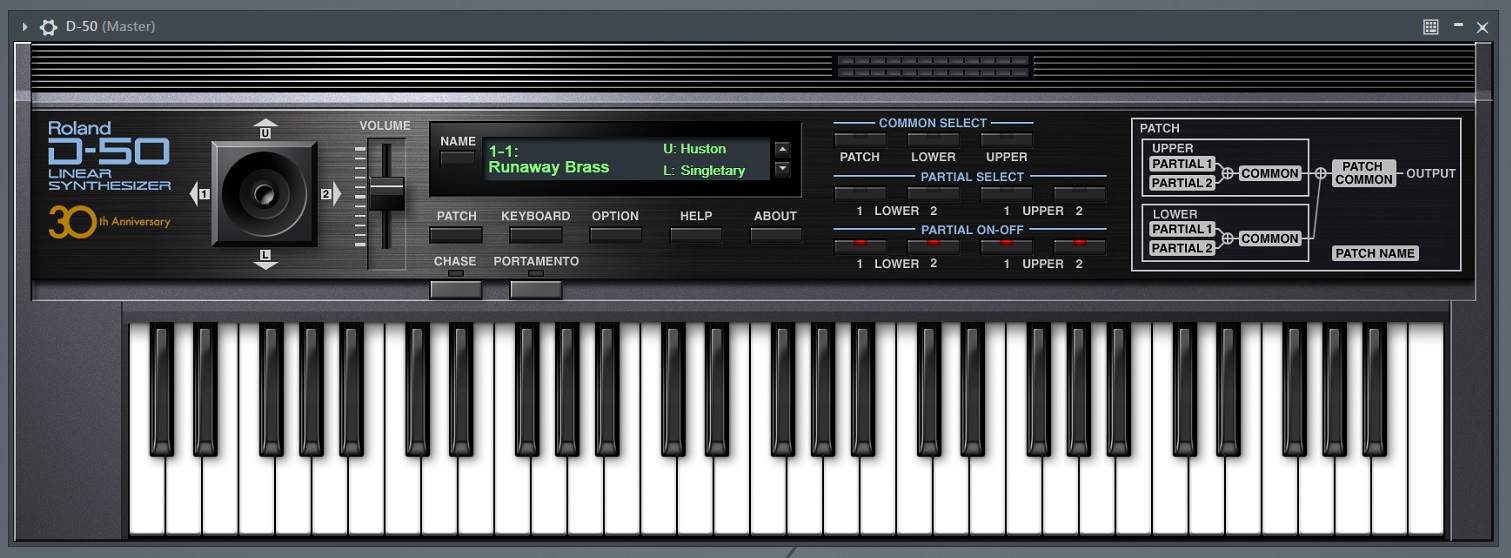
Task: Minimize the D-50 plugin window
Action: point(1458,26)
